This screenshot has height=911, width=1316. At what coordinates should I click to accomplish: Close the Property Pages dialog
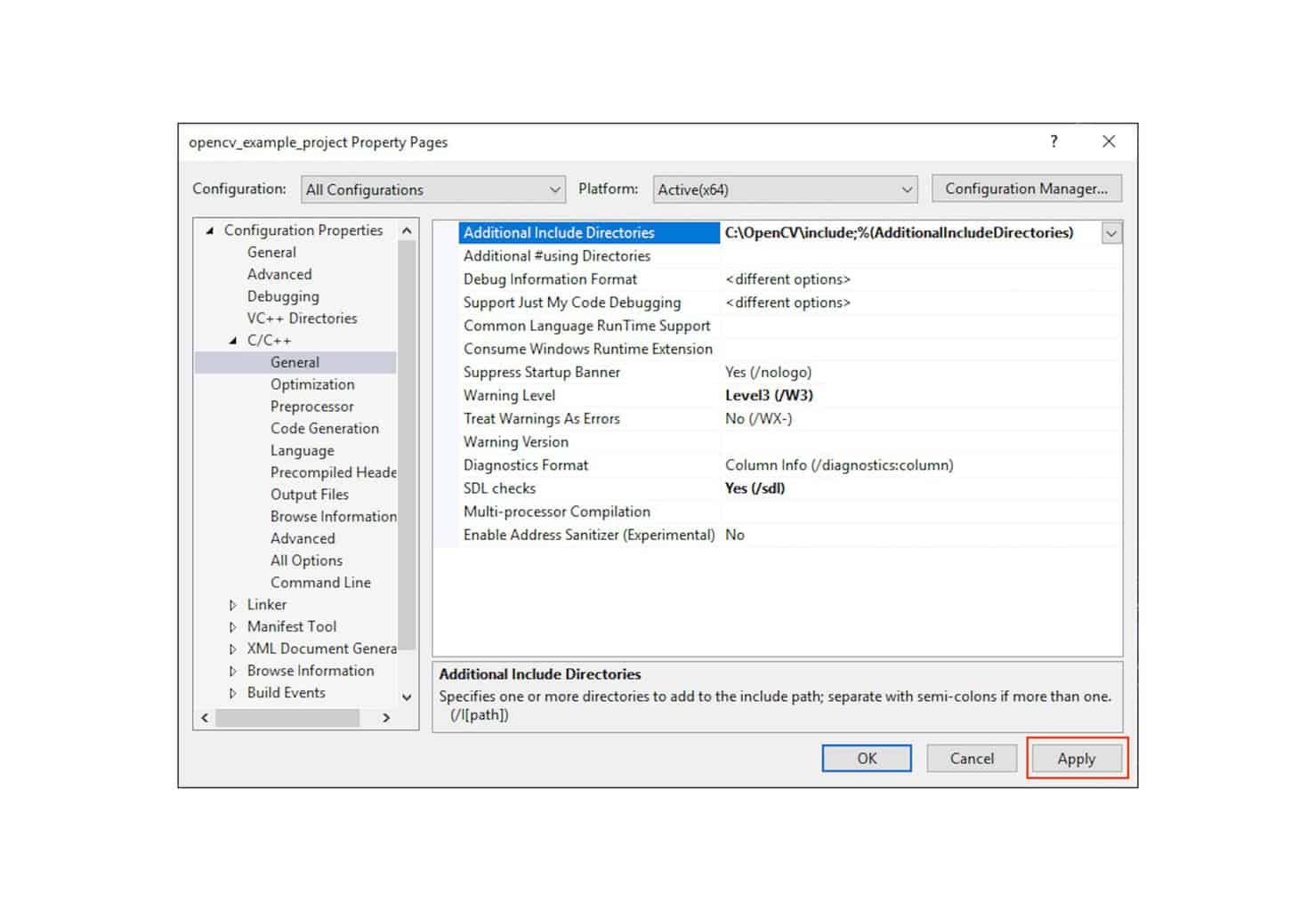1109,141
